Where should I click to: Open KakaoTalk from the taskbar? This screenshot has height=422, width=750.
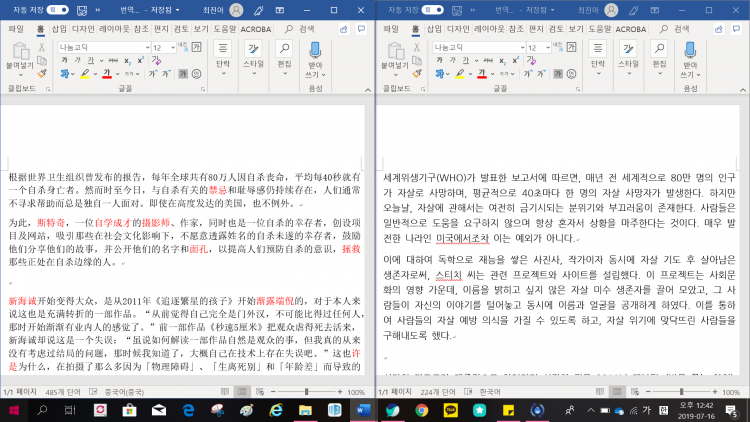[451, 410]
